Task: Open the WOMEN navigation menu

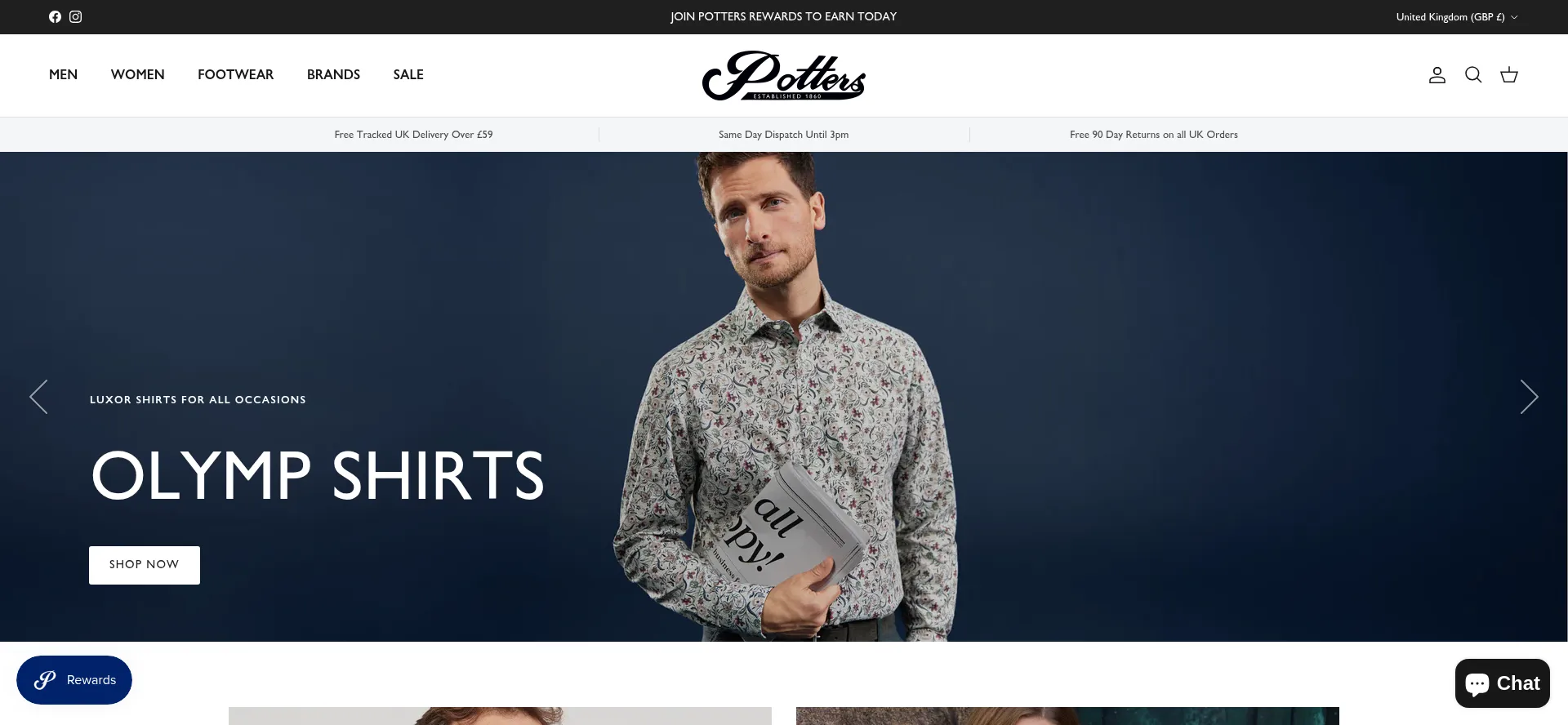Action: [138, 74]
